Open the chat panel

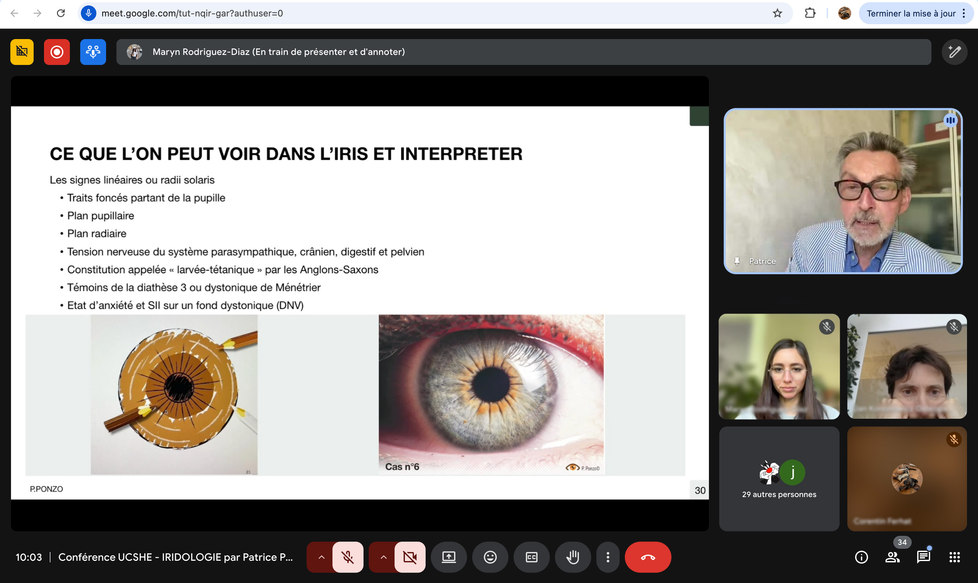point(923,557)
